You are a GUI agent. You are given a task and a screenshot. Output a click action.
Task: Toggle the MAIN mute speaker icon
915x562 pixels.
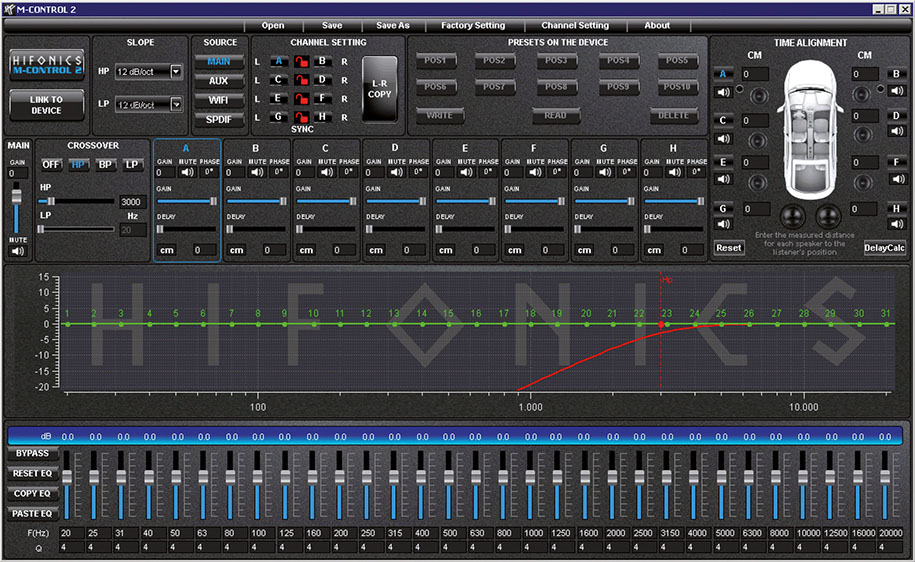(17, 251)
